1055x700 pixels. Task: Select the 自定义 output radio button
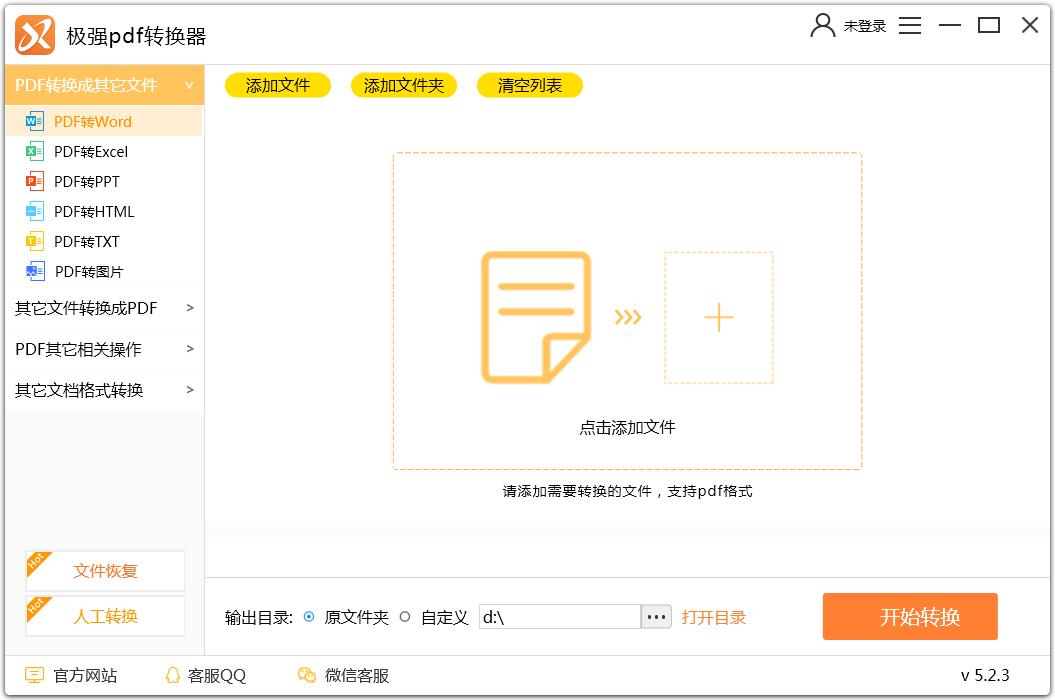click(405, 617)
